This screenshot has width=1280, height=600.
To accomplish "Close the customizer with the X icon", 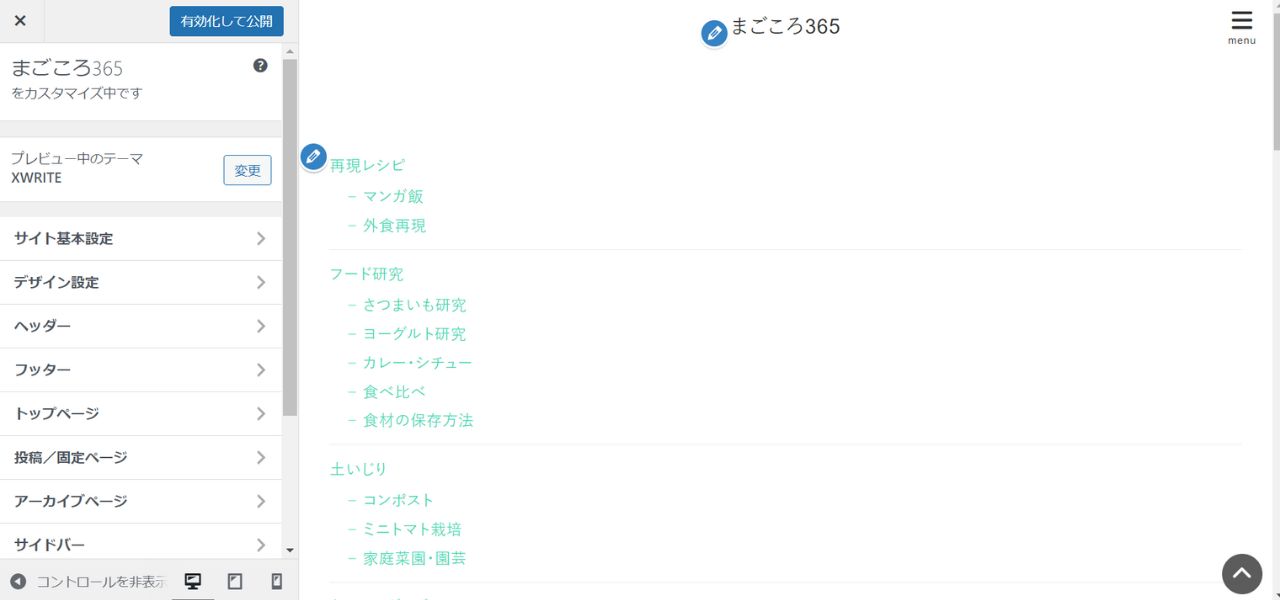I will coord(20,21).
